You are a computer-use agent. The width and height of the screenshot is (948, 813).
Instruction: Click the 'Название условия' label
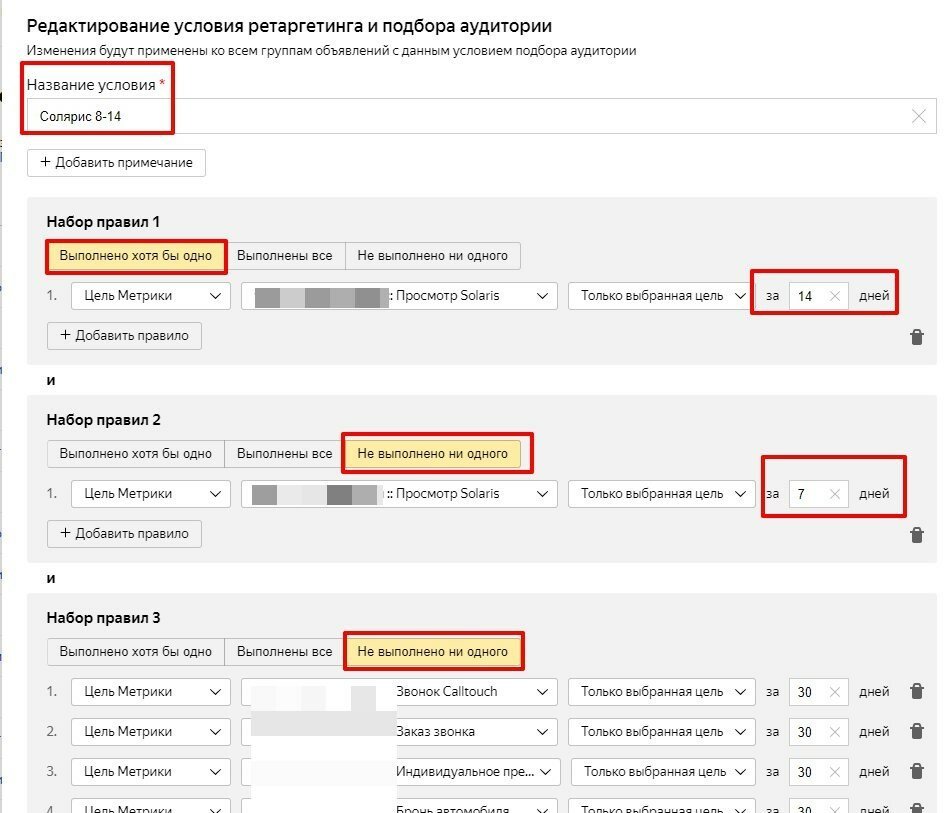point(91,85)
